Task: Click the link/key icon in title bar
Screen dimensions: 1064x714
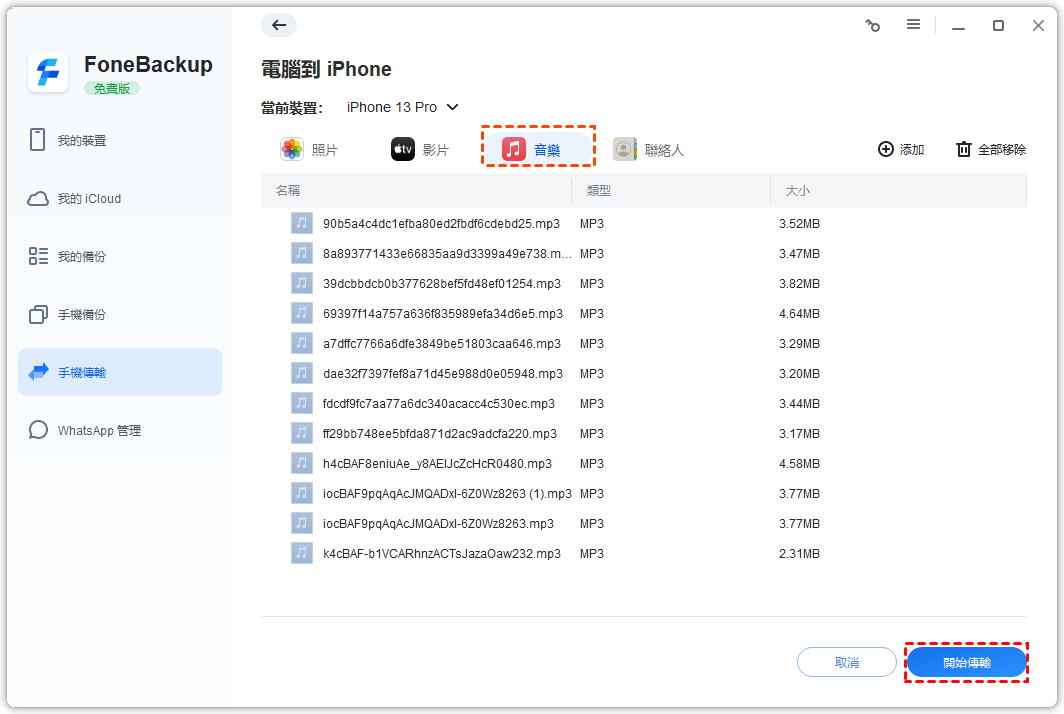Action: click(873, 26)
